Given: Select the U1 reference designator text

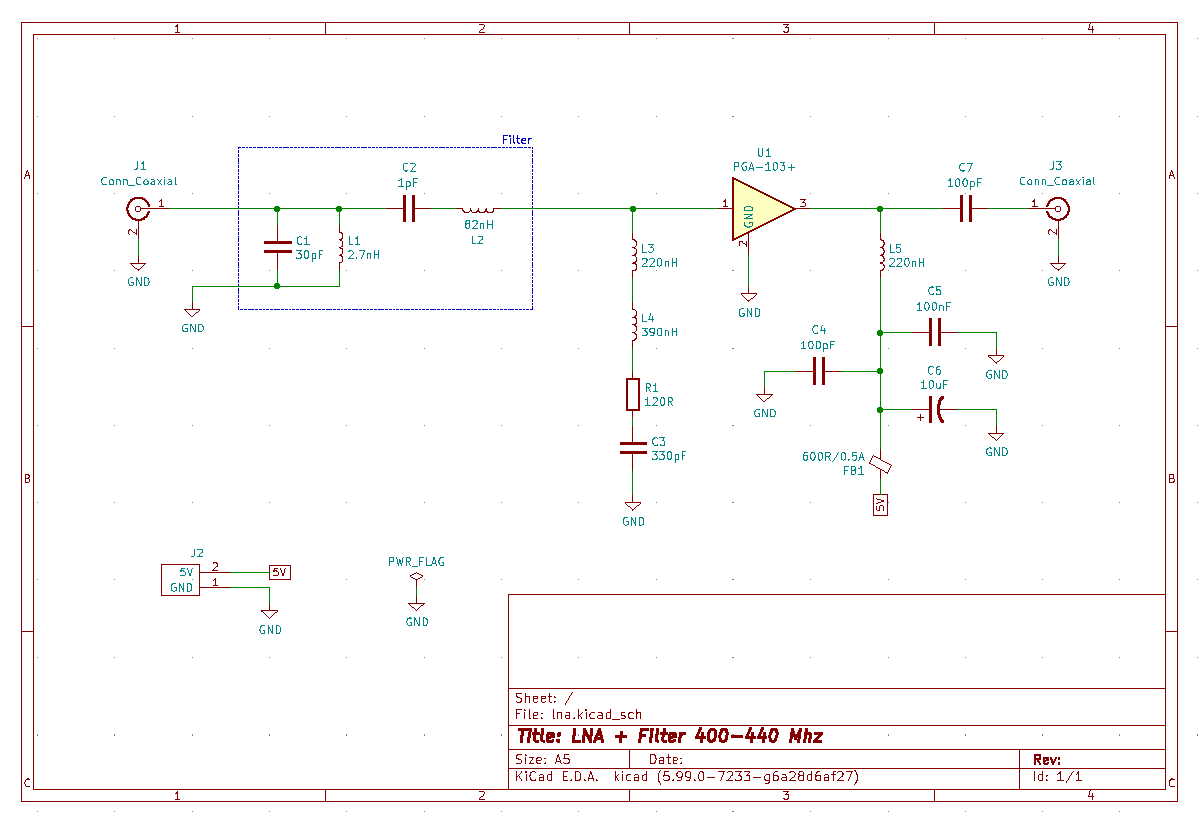Looking at the screenshot, I should pyautogui.click(x=764, y=152).
